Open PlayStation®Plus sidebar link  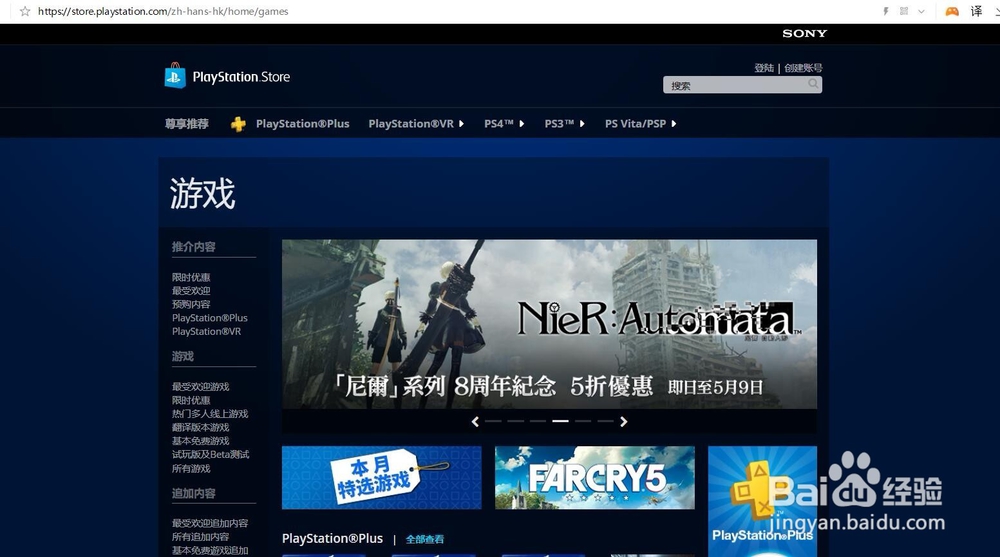pyautogui.click(x=209, y=318)
